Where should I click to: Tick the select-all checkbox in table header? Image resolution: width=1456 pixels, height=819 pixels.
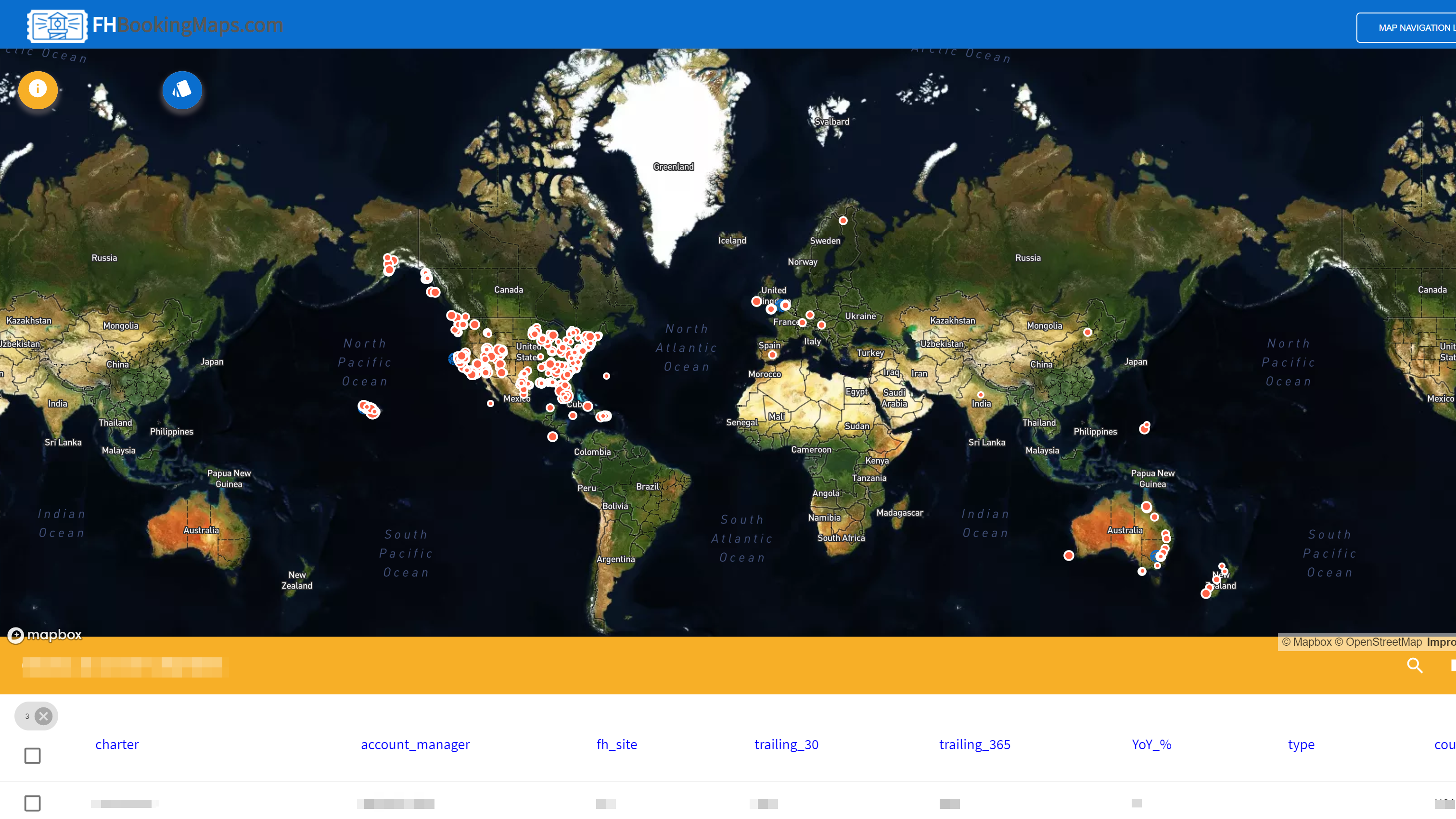(x=33, y=755)
